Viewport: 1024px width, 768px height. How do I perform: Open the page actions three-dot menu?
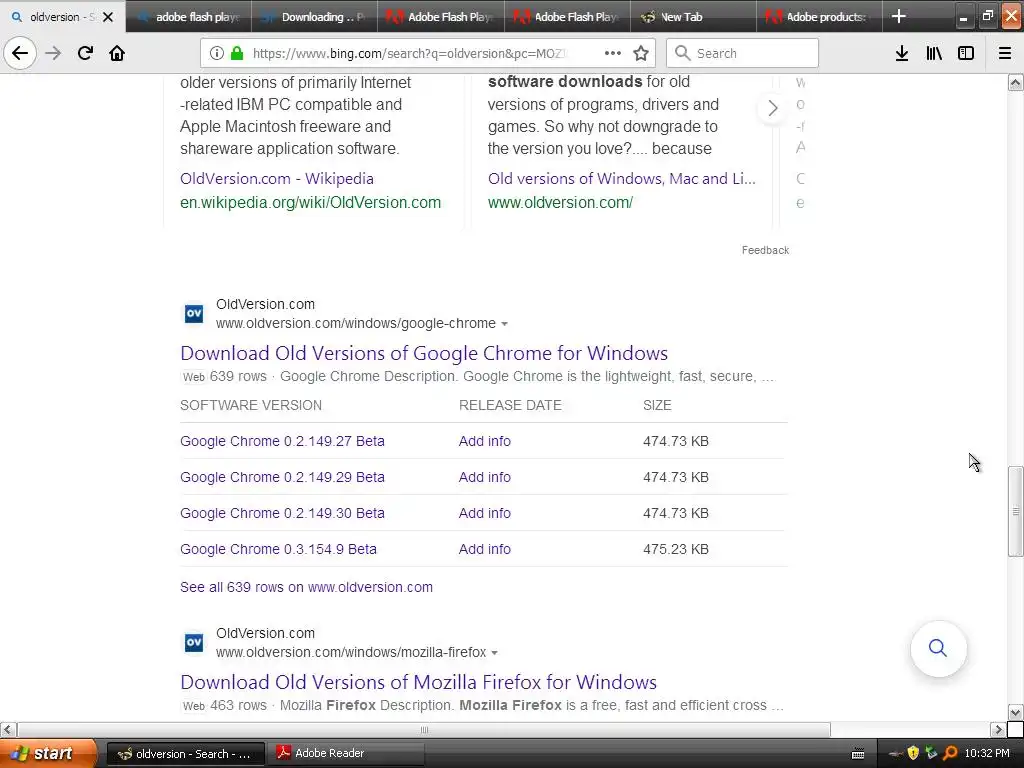613,53
